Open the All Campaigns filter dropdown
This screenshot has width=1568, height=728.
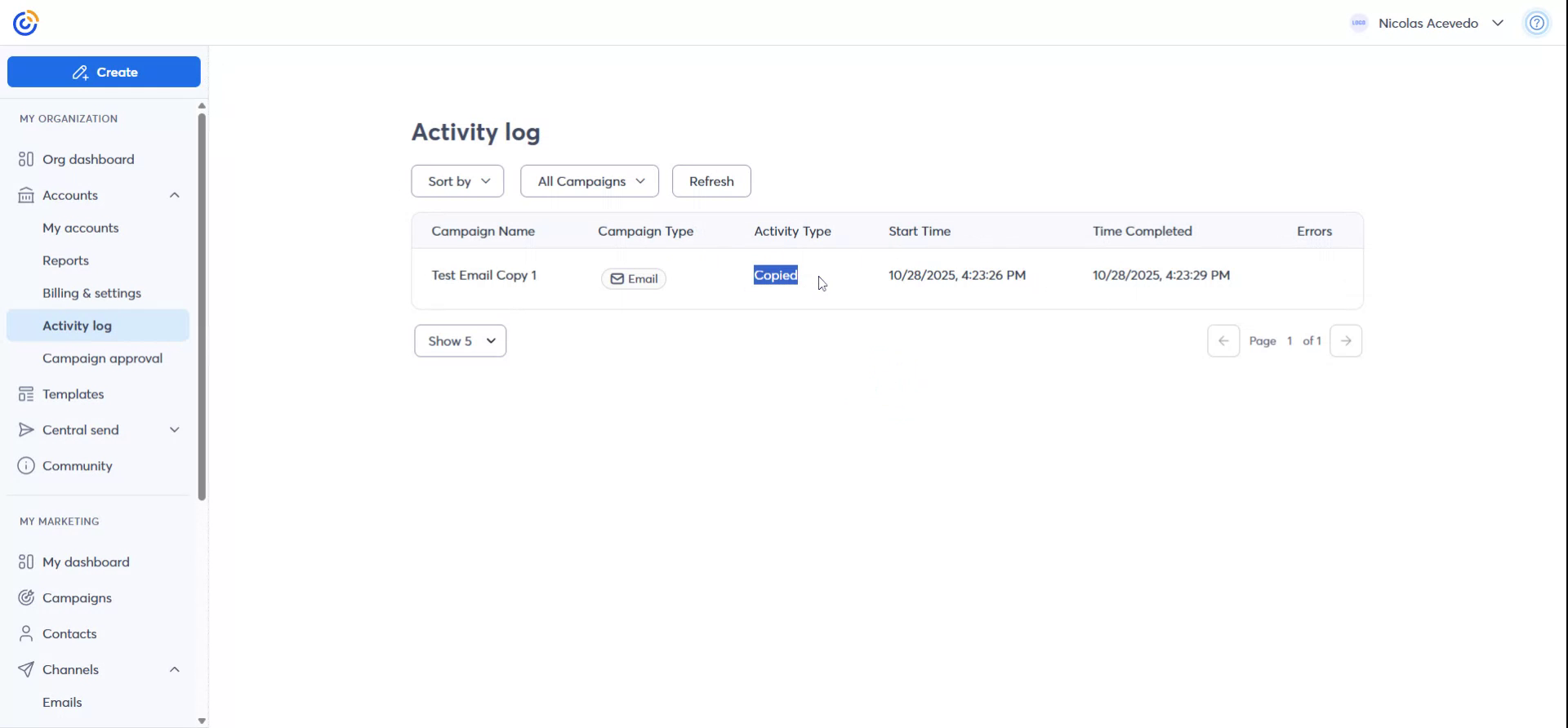tap(589, 181)
